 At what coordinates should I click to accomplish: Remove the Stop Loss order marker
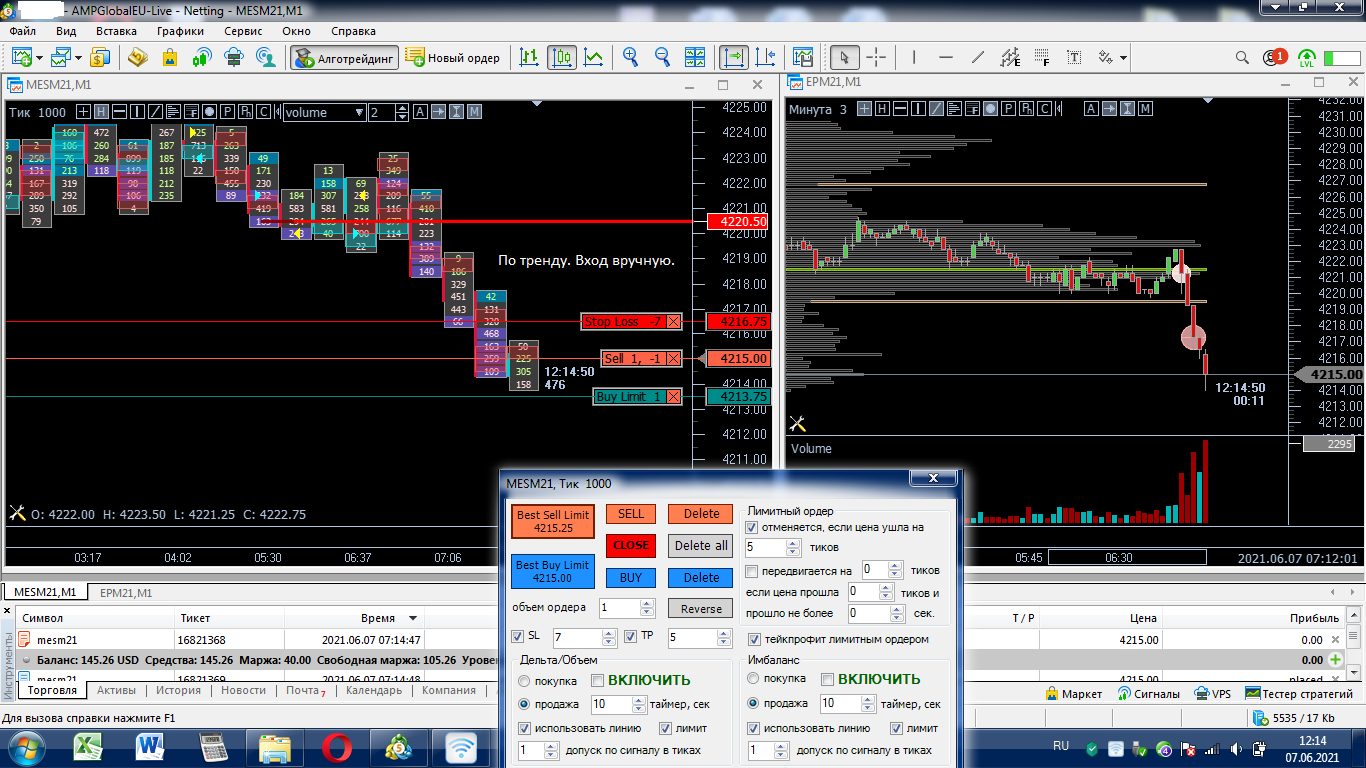[673, 322]
